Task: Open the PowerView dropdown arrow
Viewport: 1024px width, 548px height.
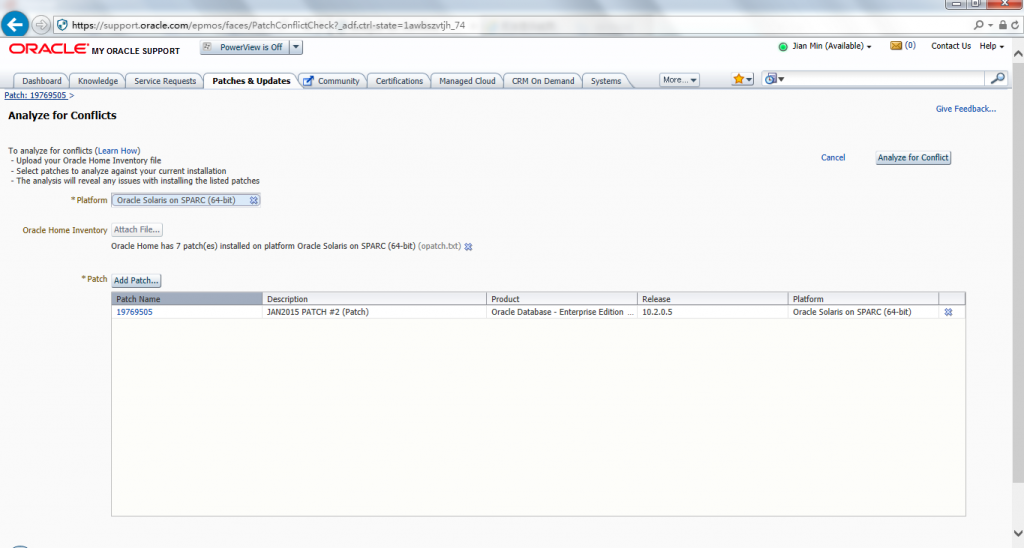Action: [x=296, y=47]
